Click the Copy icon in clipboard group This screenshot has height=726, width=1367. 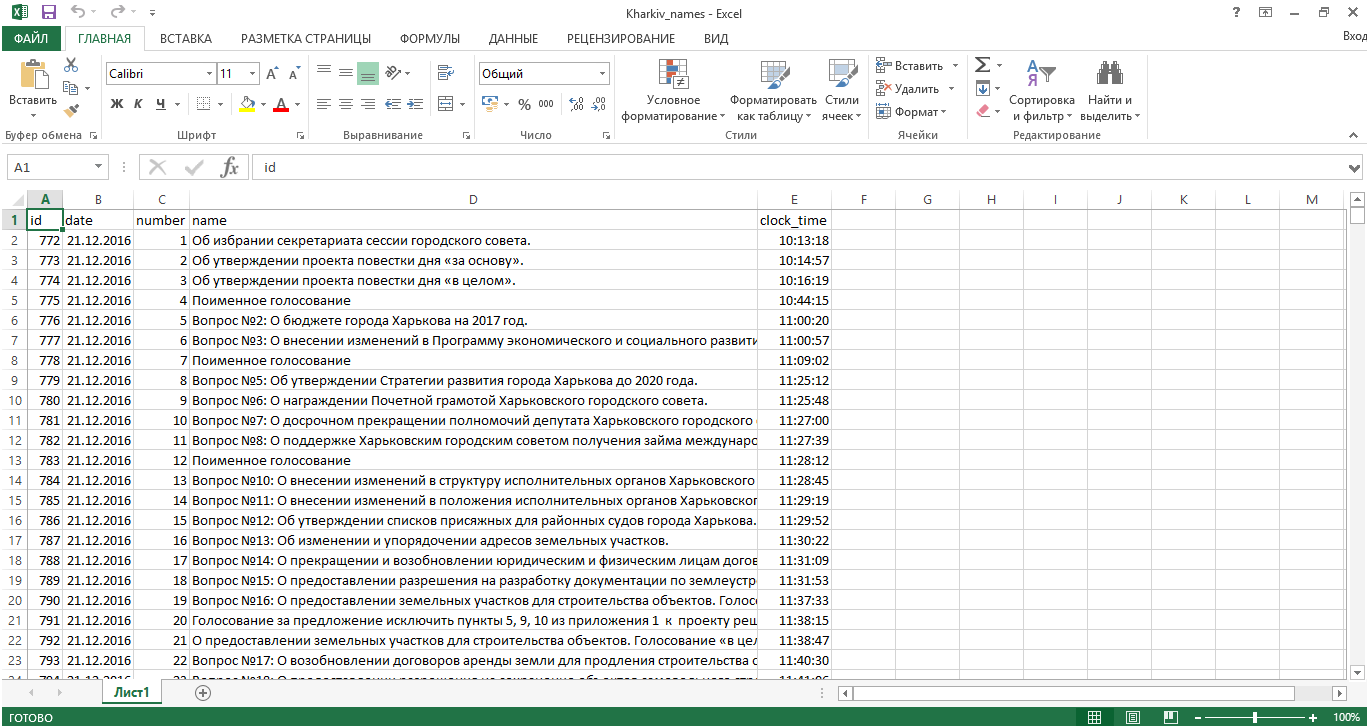71,88
